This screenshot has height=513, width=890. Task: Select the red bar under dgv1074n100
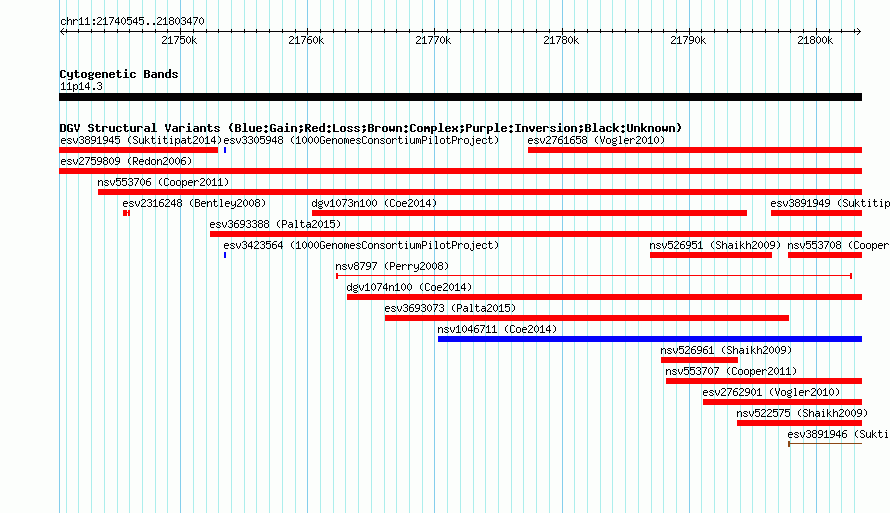click(604, 297)
